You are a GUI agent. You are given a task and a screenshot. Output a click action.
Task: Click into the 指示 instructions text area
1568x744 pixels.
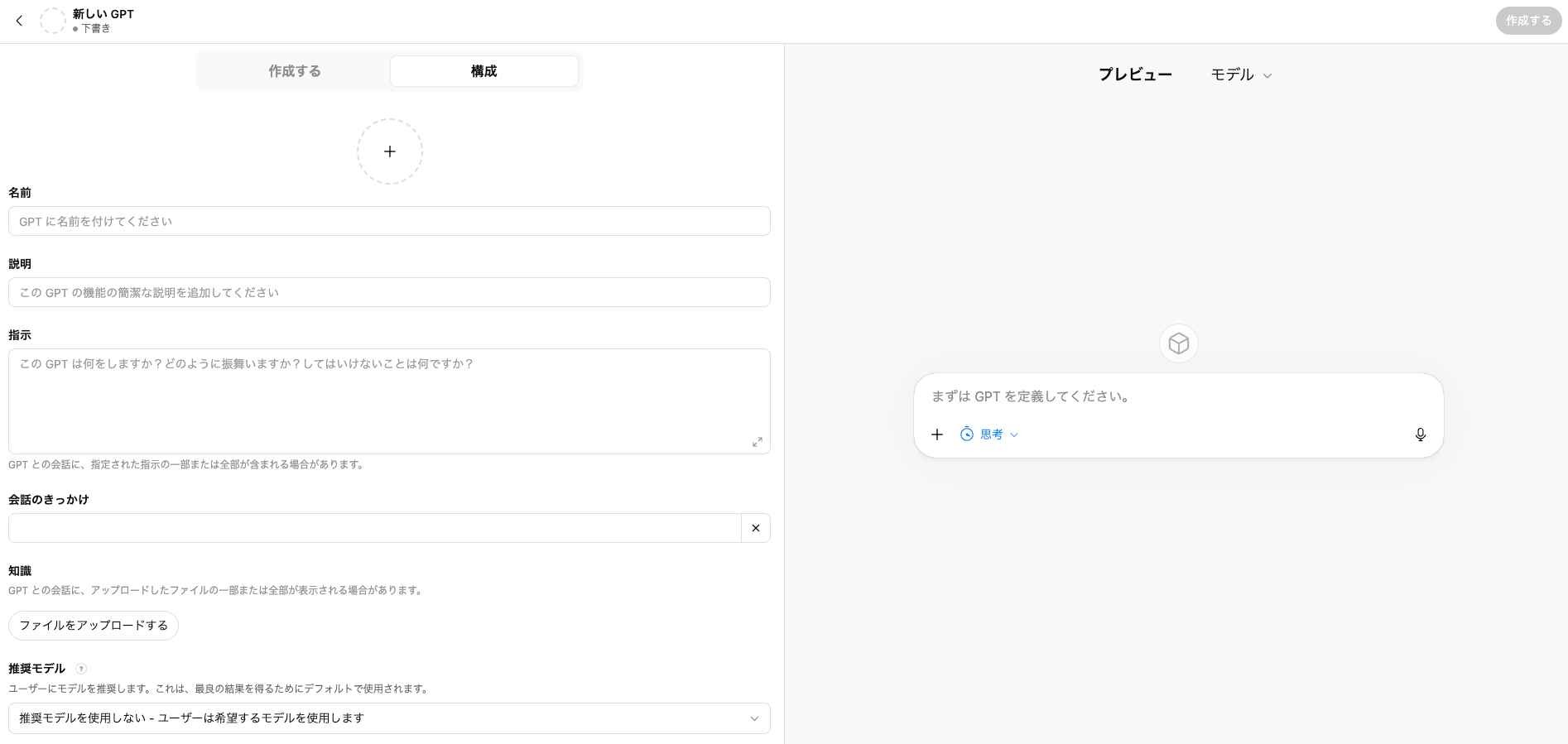[389, 401]
